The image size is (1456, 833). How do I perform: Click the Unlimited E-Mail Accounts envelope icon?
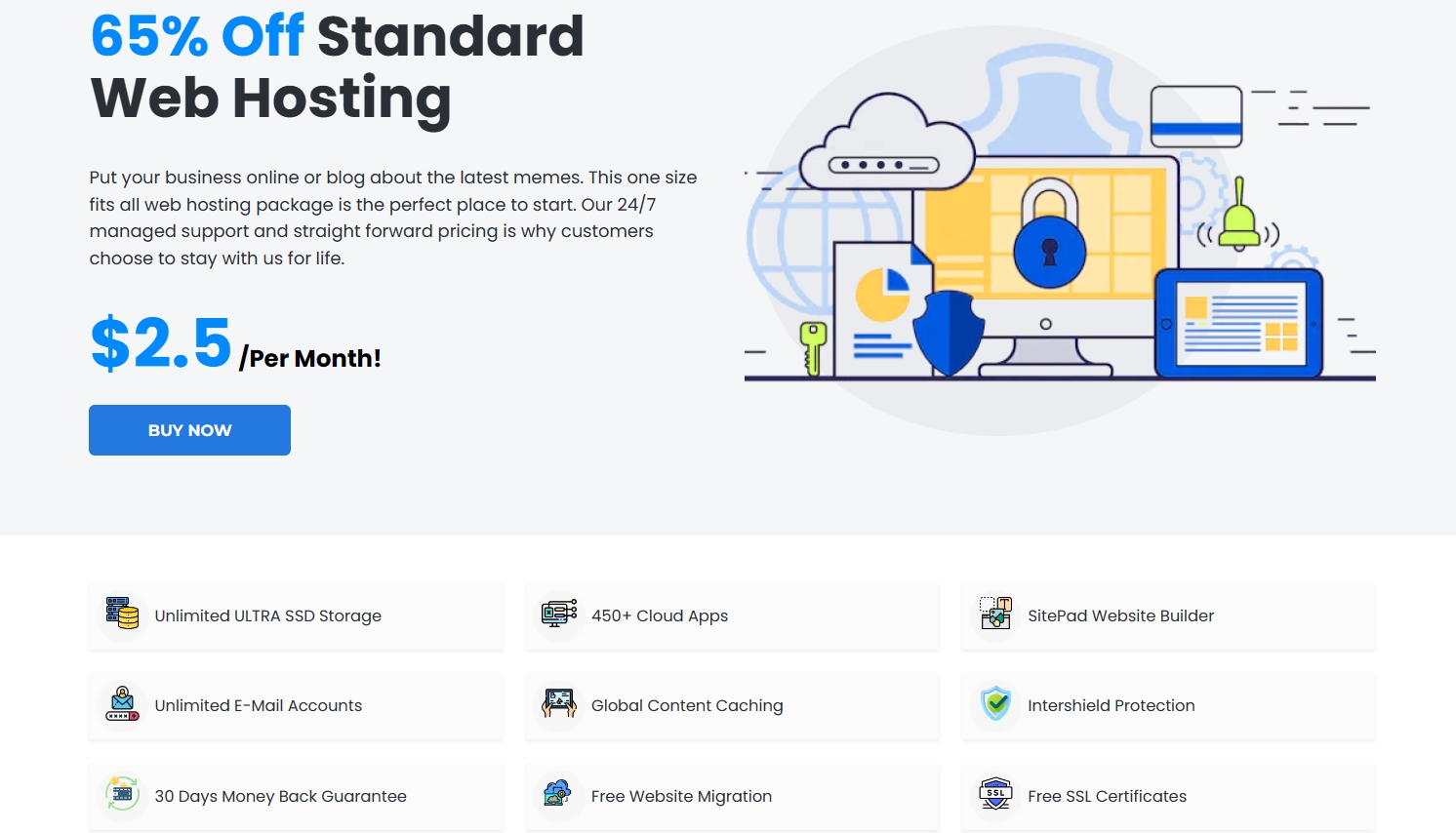tap(123, 703)
